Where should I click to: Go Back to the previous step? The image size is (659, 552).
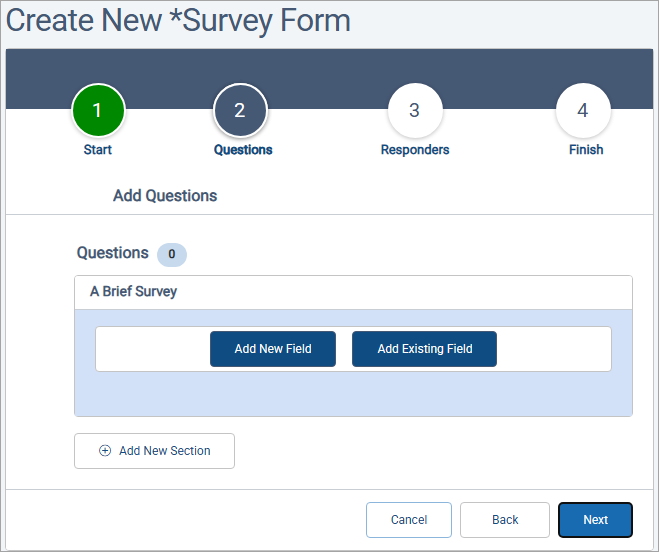[x=505, y=520]
